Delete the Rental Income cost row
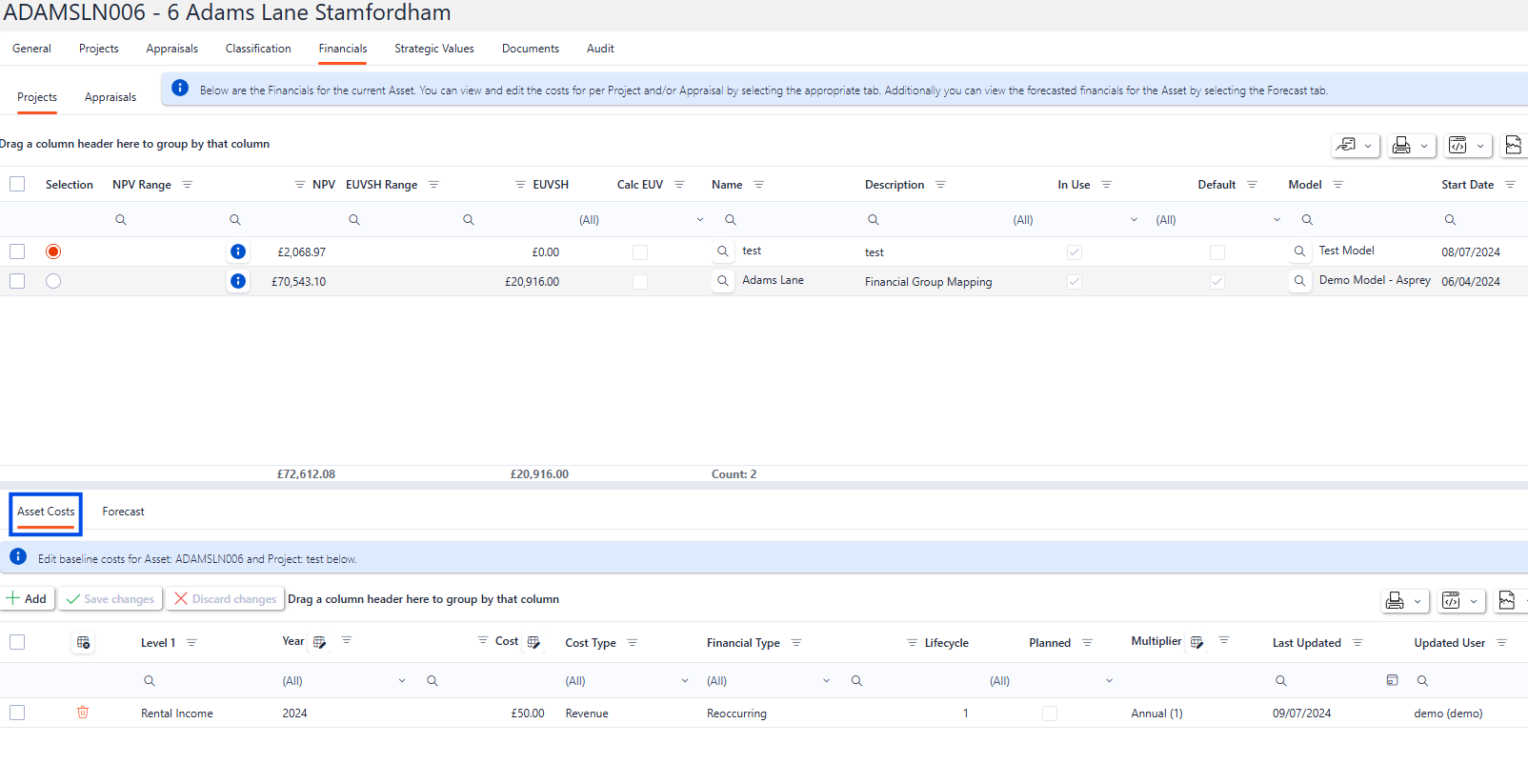 tap(83, 713)
